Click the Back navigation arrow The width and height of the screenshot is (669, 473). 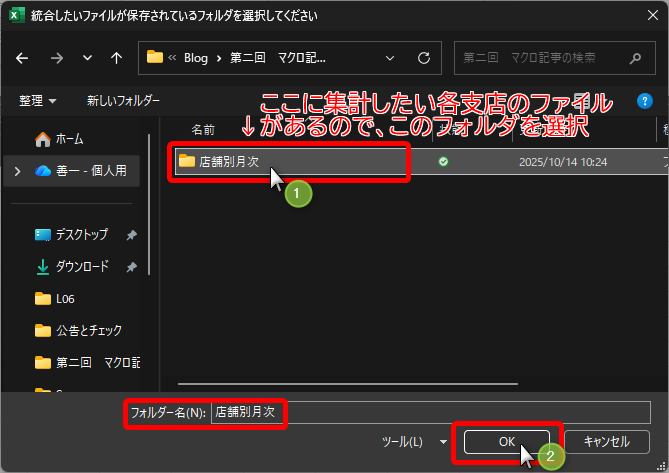tap(23, 58)
